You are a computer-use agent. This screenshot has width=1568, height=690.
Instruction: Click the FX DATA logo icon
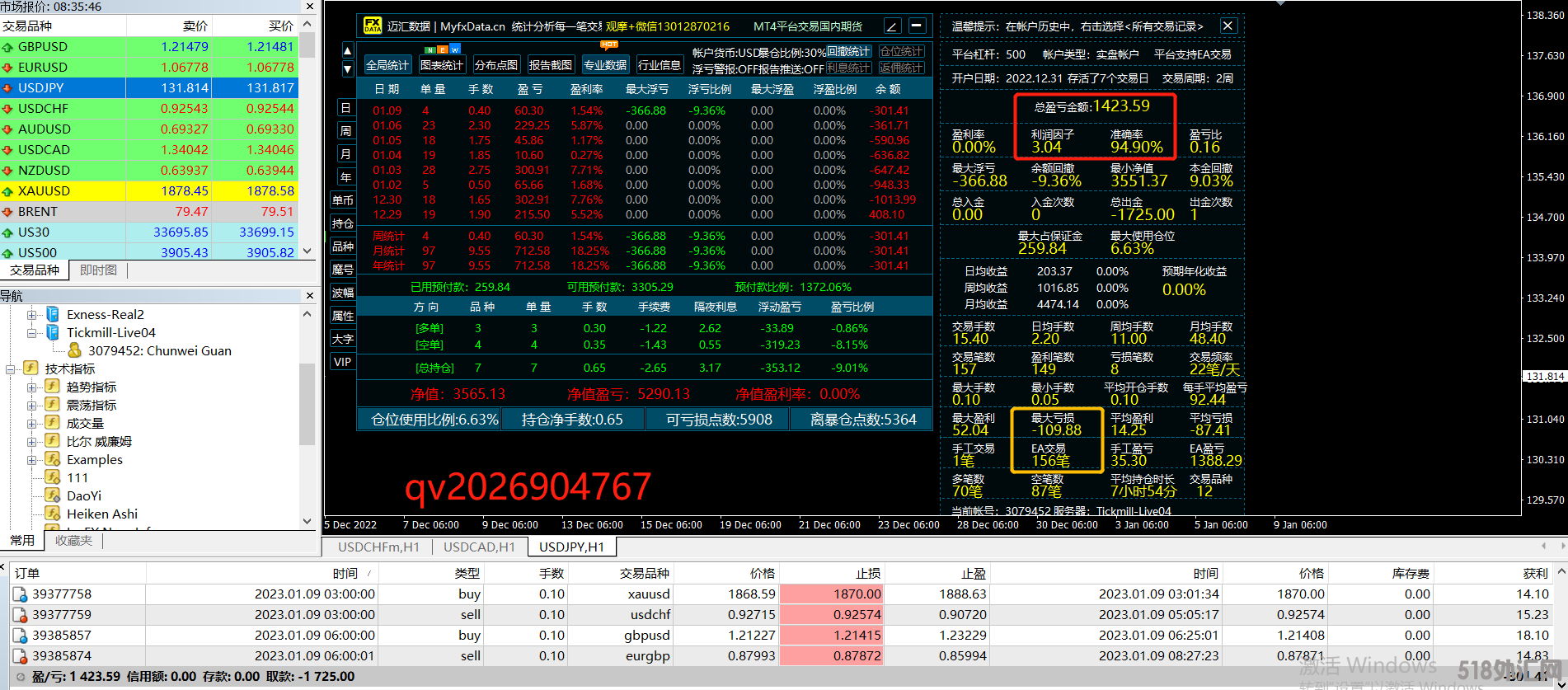click(373, 26)
